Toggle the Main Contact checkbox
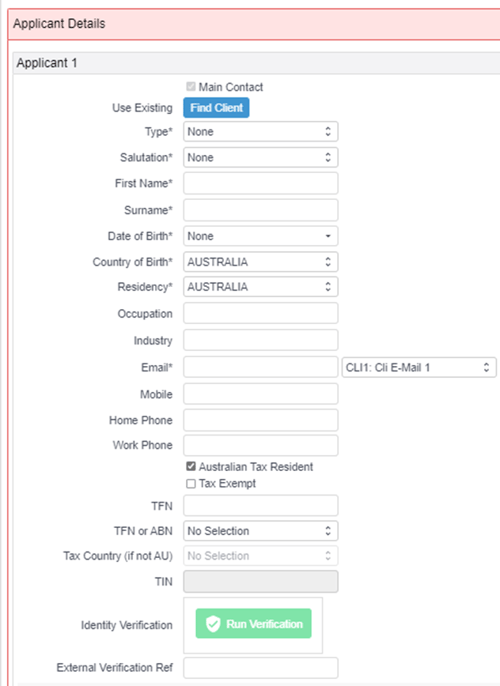This screenshot has width=500, height=686. coord(191,87)
